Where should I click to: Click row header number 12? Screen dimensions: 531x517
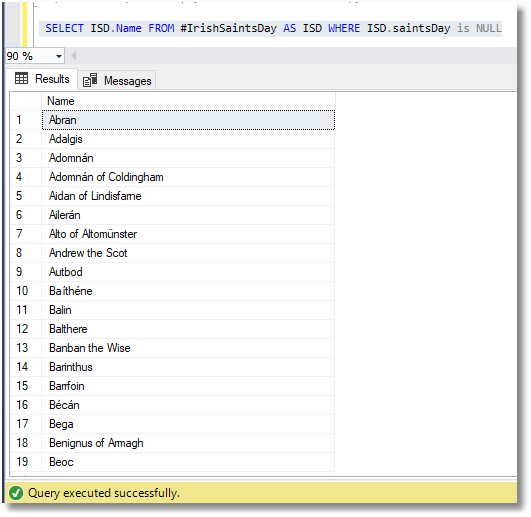tap(26, 329)
